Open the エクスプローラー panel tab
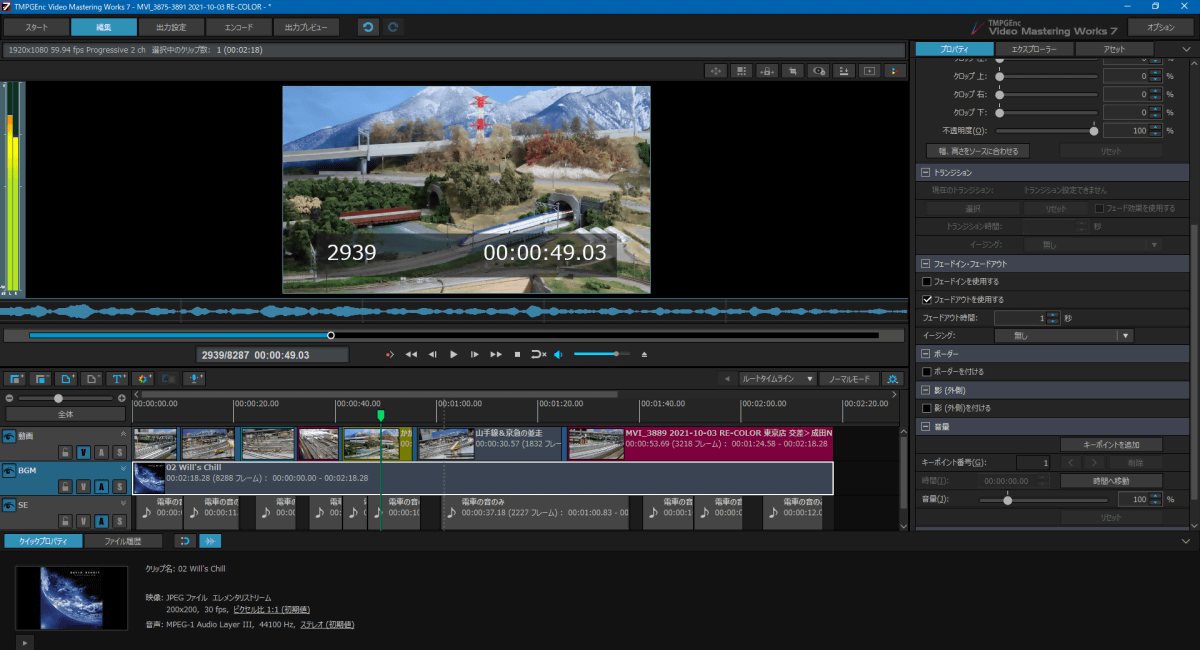Viewport: 1200px width, 650px height. pyautogui.click(x=1034, y=49)
